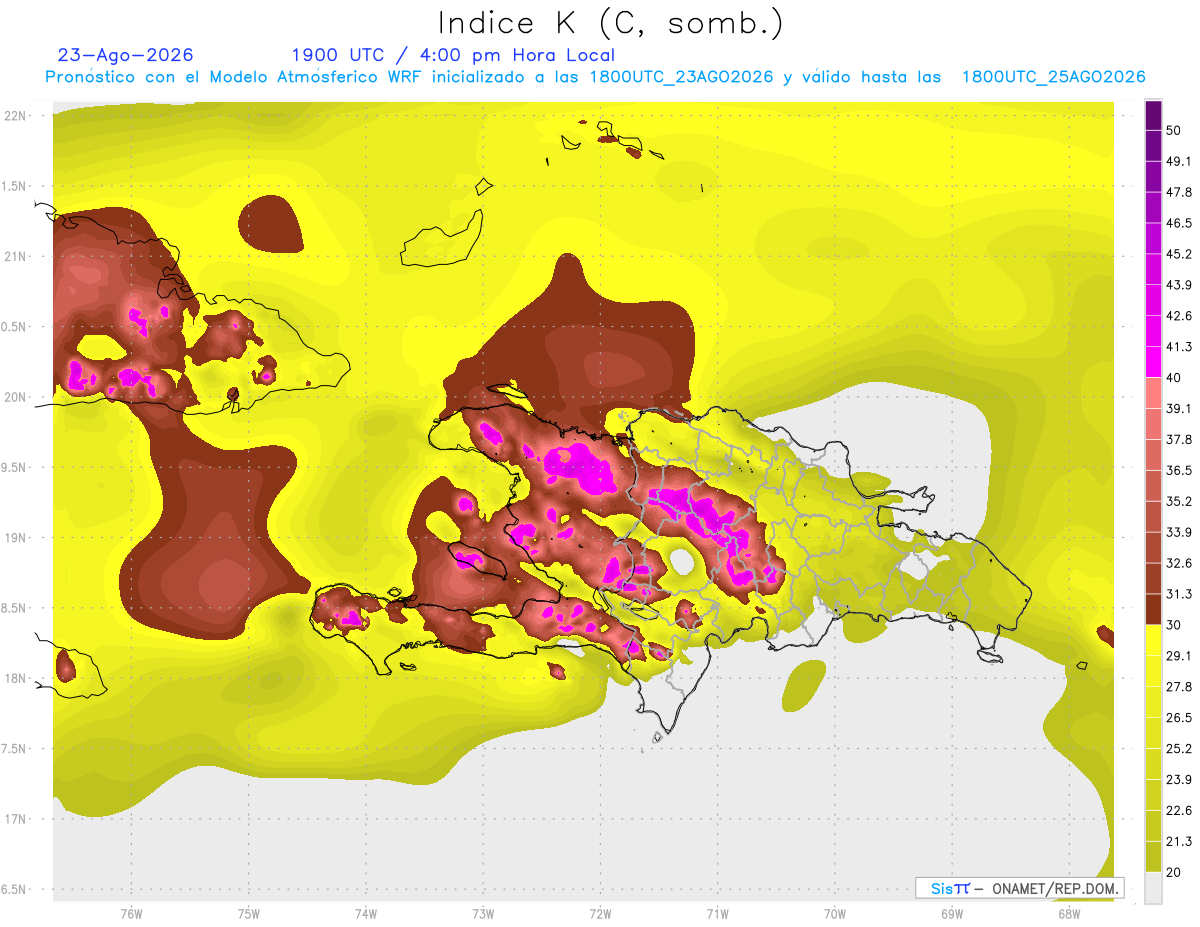Click the magenta colorbar segment between 40 and 41.3
Viewport: 1200px width, 927px height.
(x=1153, y=362)
